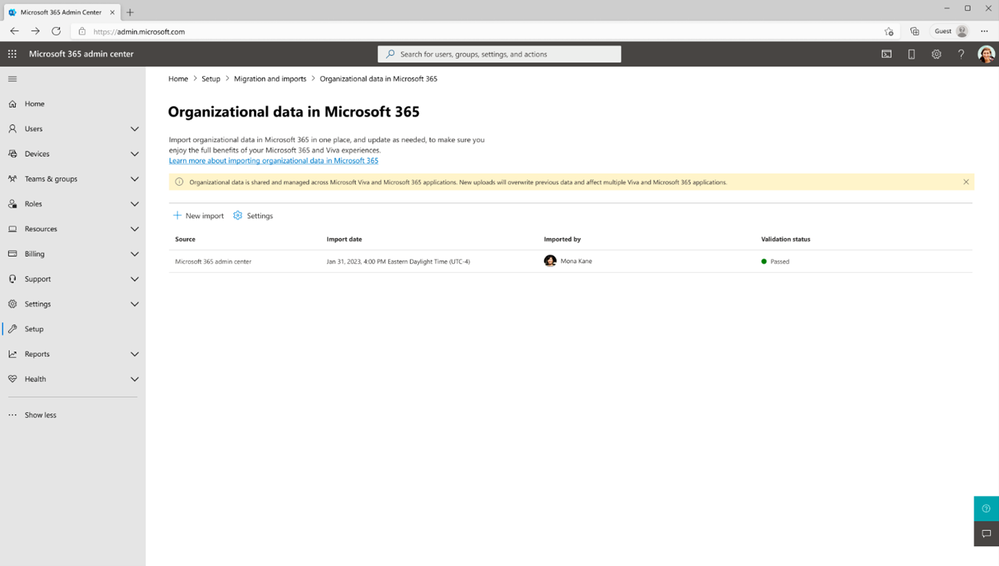Go to Home breadcrumb link

(178, 79)
